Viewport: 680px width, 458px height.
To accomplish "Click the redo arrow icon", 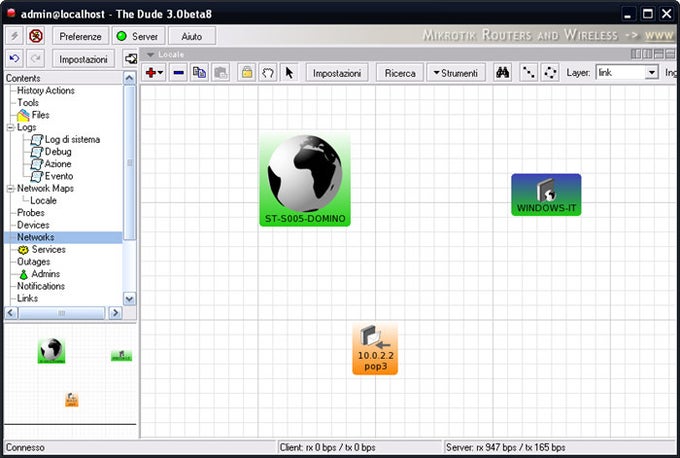I will (x=36, y=59).
